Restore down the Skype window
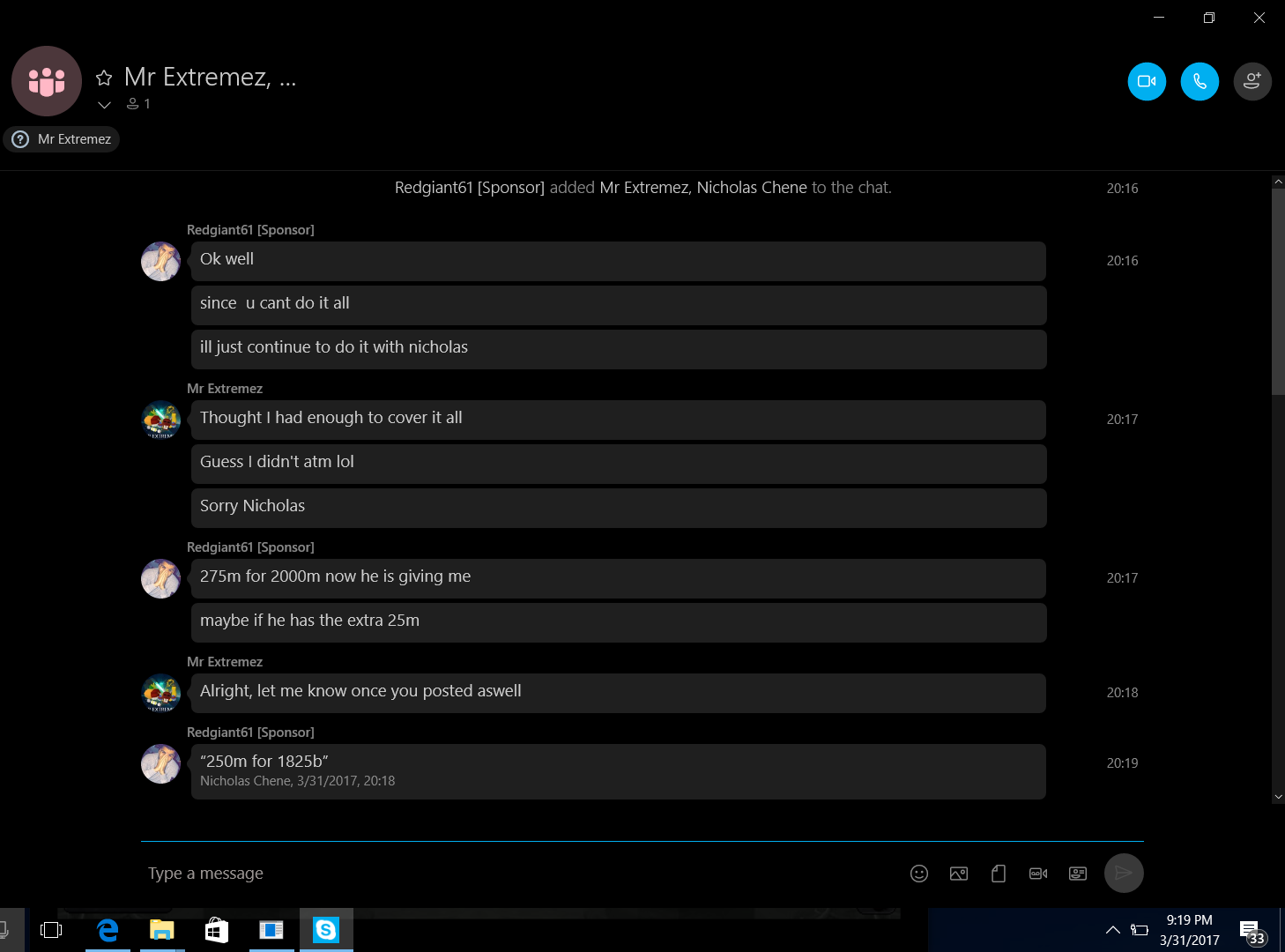Image resolution: width=1285 pixels, height=952 pixels. pyautogui.click(x=1209, y=18)
